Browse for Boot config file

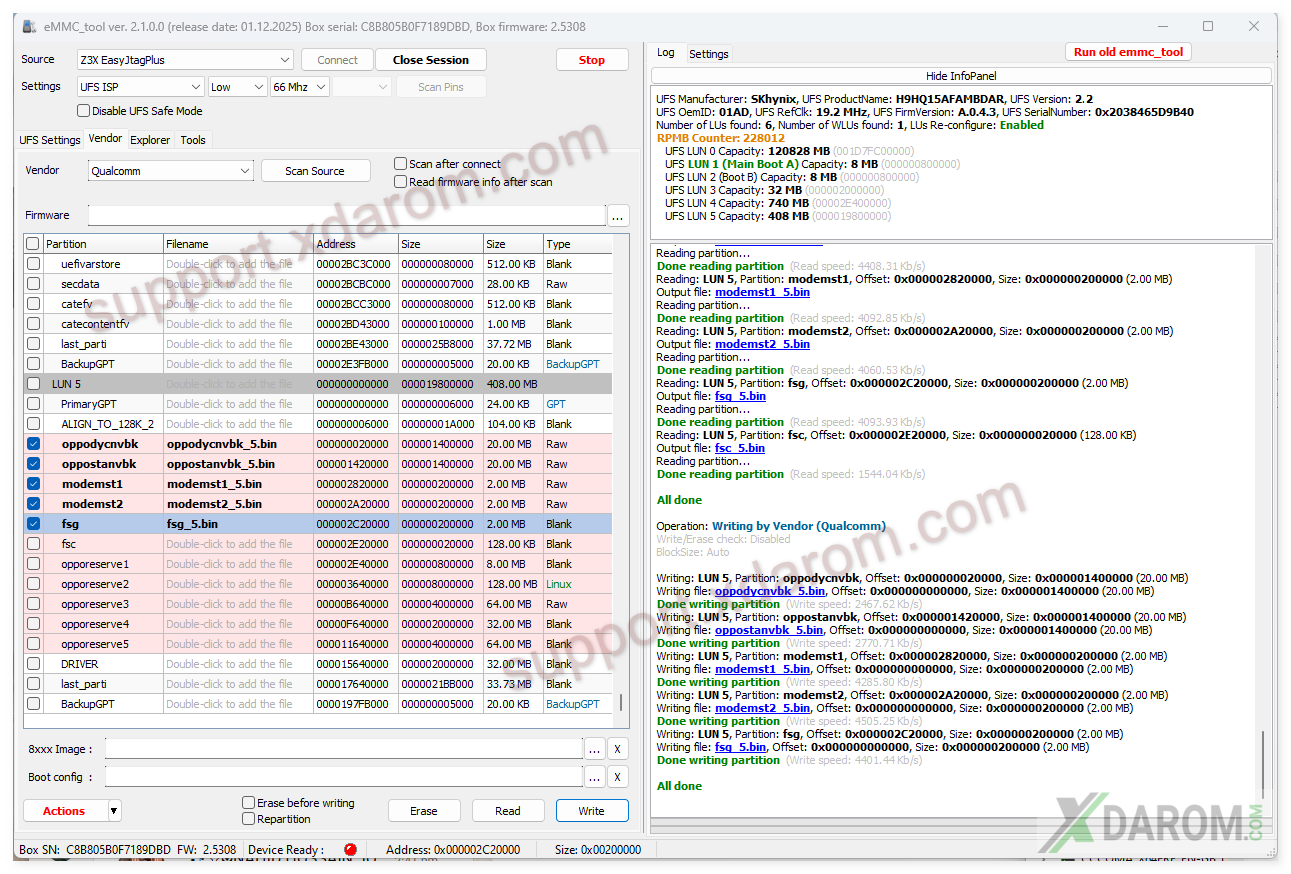coord(595,777)
